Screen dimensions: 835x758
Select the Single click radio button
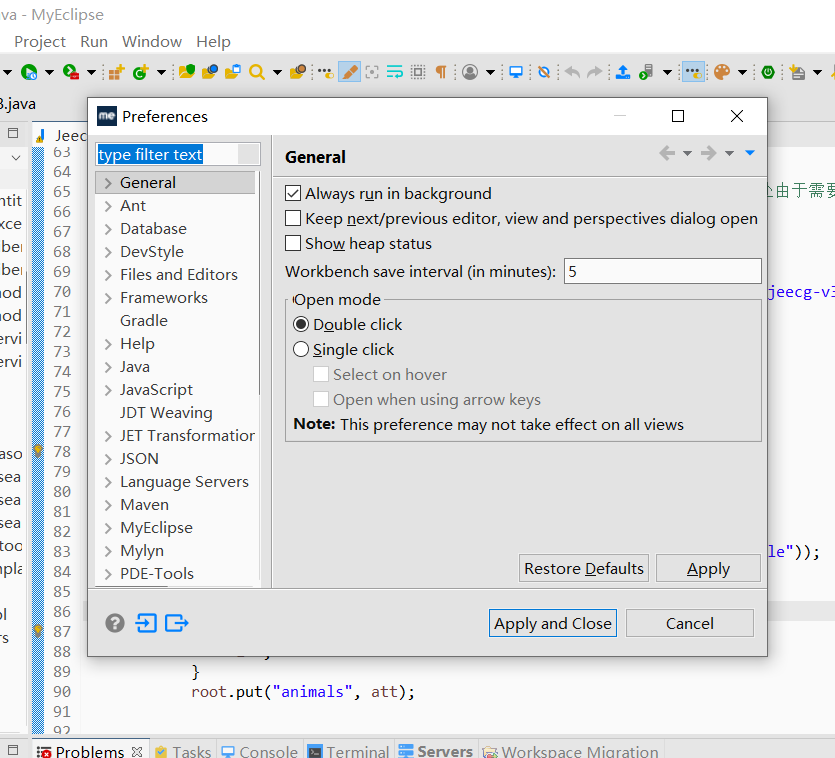point(301,348)
